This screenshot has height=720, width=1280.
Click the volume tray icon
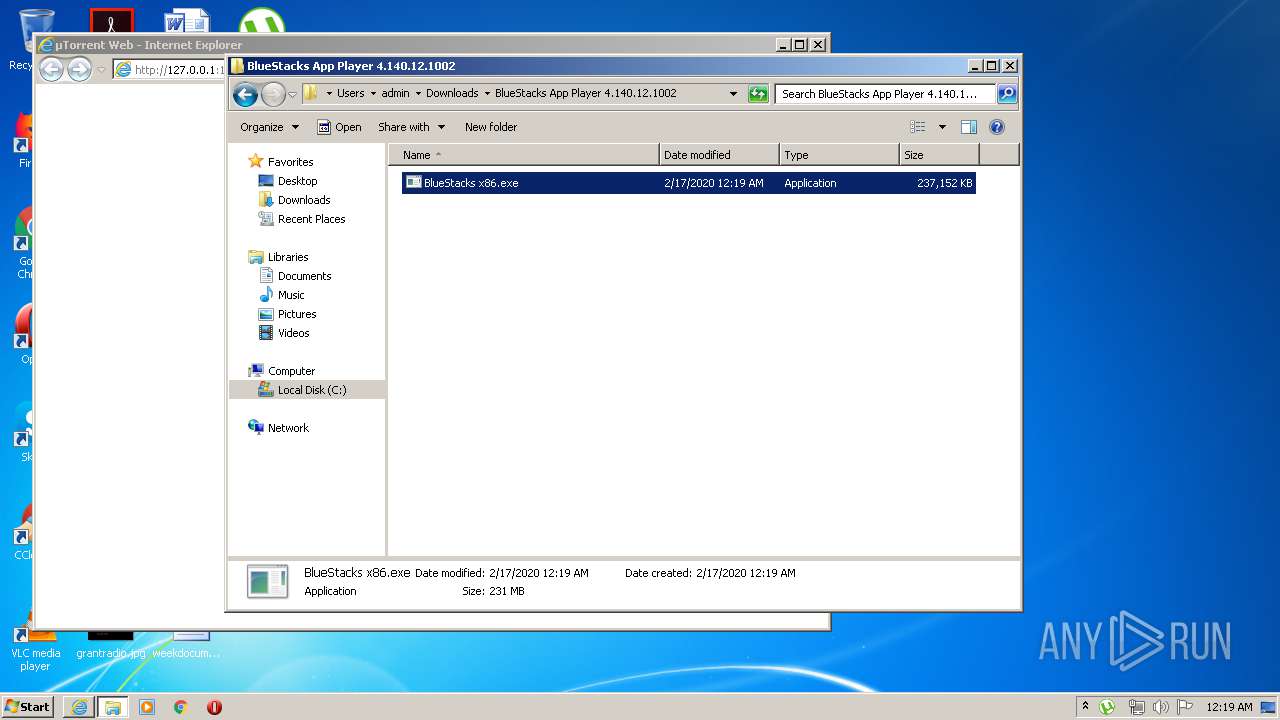[1161, 707]
